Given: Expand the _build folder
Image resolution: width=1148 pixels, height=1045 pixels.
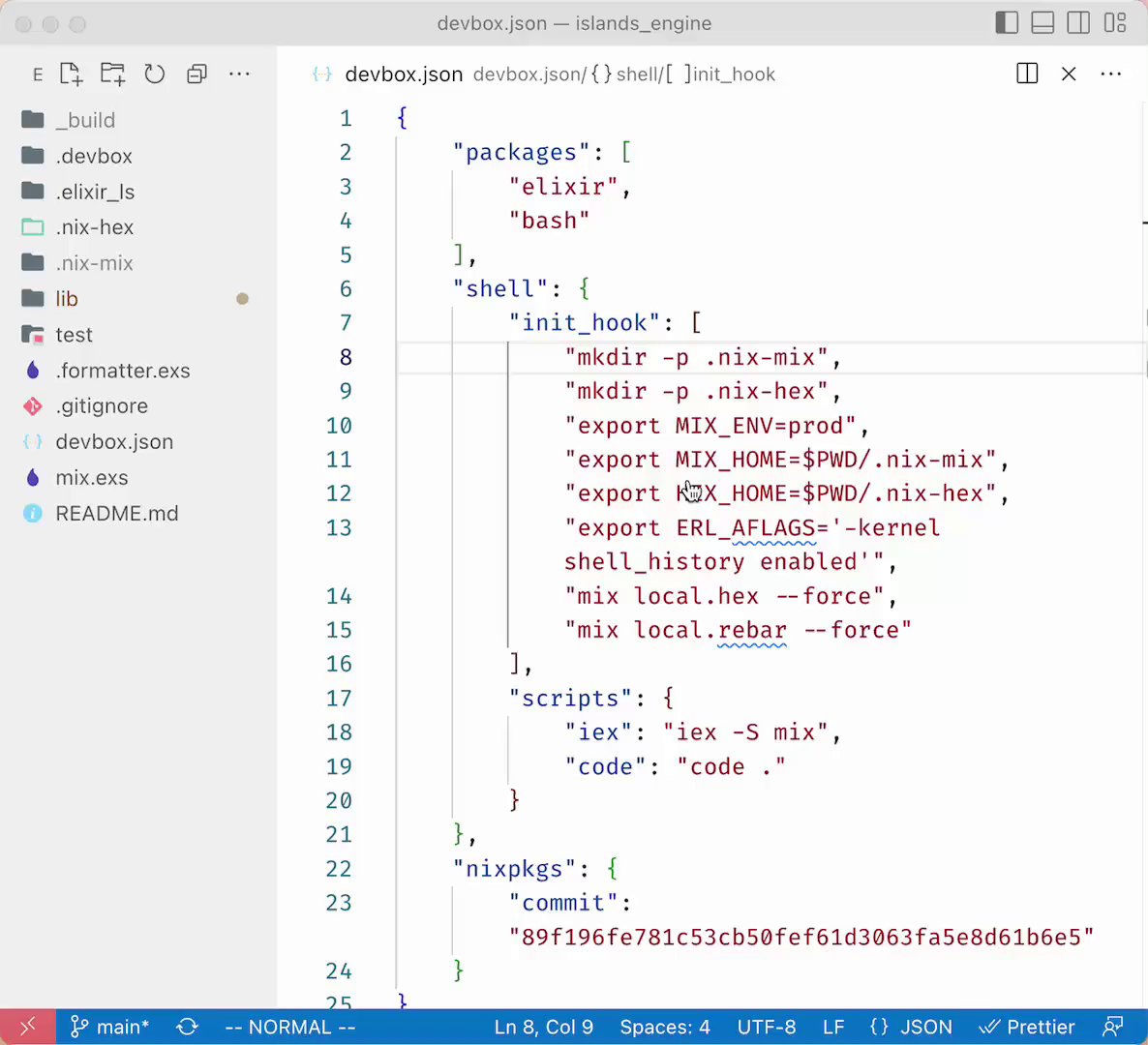Looking at the screenshot, I should pos(138,119).
